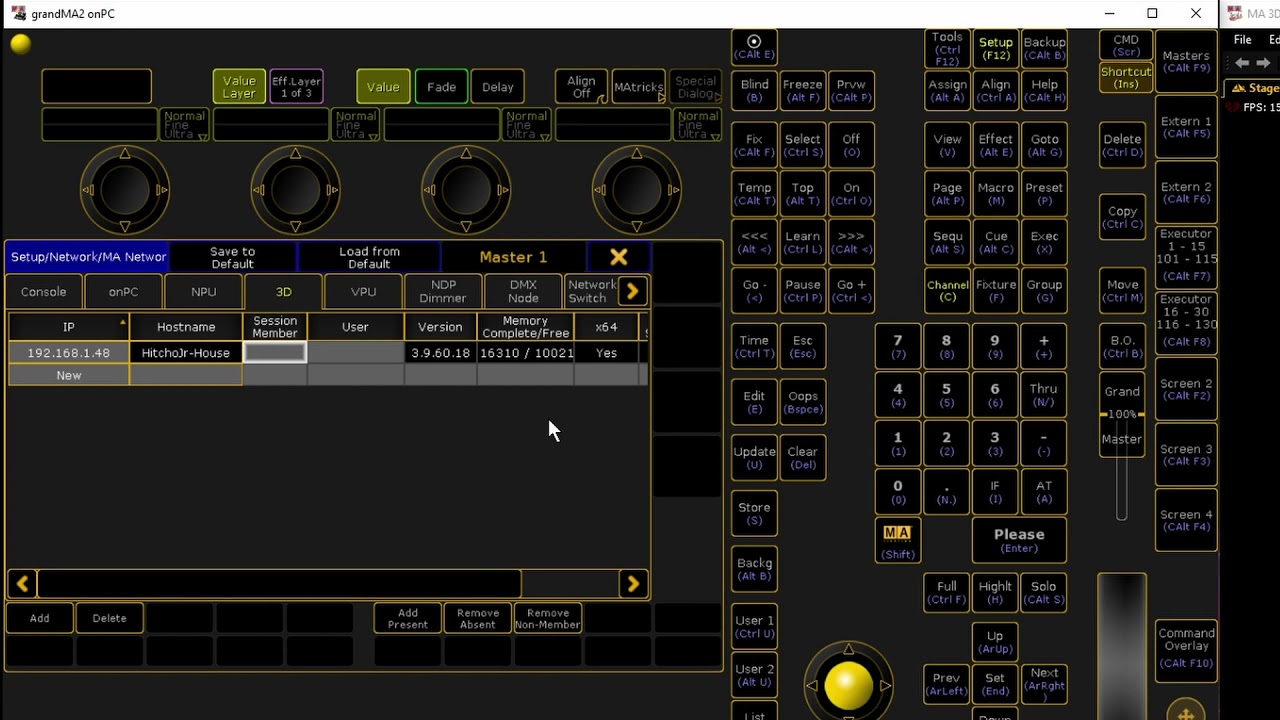Click the numeric keypad 7 key

pyautogui.click(x=897, y=347)
